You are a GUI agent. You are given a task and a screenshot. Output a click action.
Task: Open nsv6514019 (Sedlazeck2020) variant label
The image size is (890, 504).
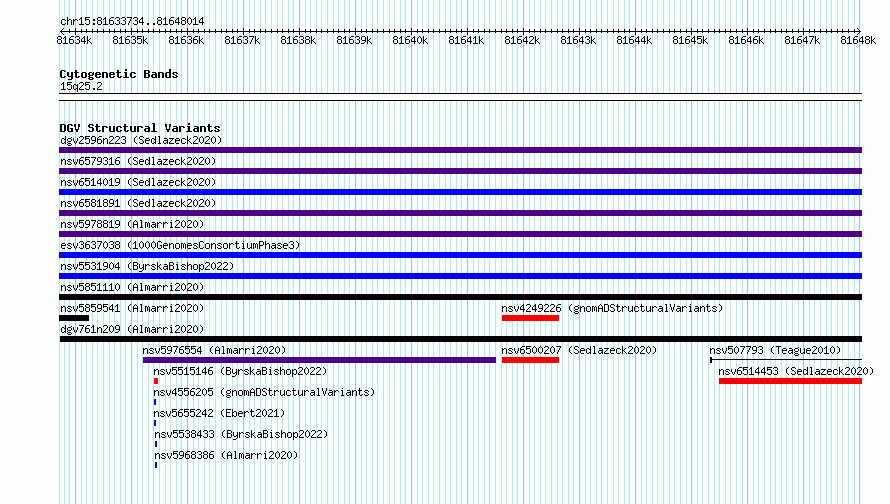click(x=138, y=182)
